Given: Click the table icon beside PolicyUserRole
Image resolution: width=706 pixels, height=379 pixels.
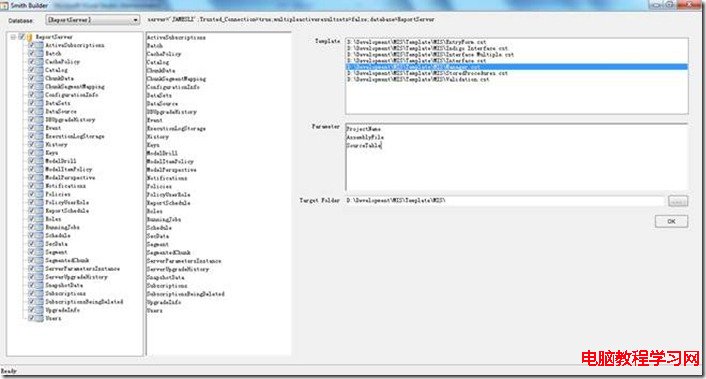Looking at the screenshot, I should point(39,203).
